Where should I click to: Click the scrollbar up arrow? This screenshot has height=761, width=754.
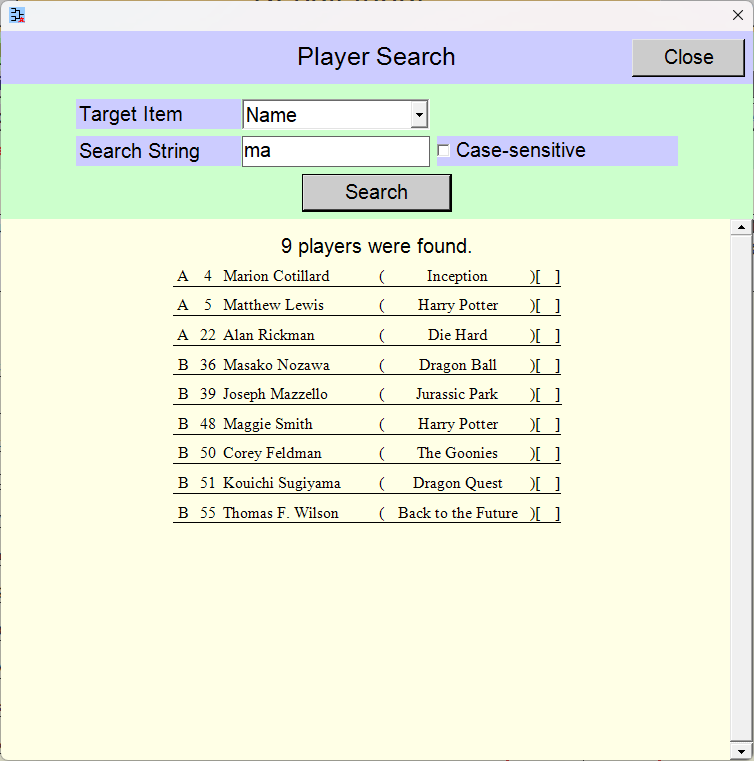click(741, 227)
